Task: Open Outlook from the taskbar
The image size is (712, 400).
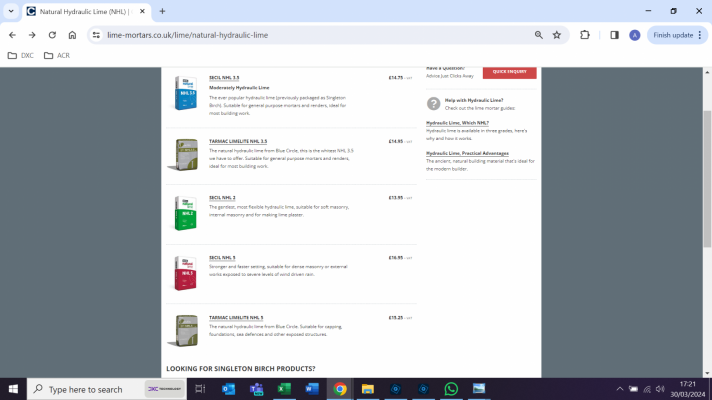Action: coord(228,389)
